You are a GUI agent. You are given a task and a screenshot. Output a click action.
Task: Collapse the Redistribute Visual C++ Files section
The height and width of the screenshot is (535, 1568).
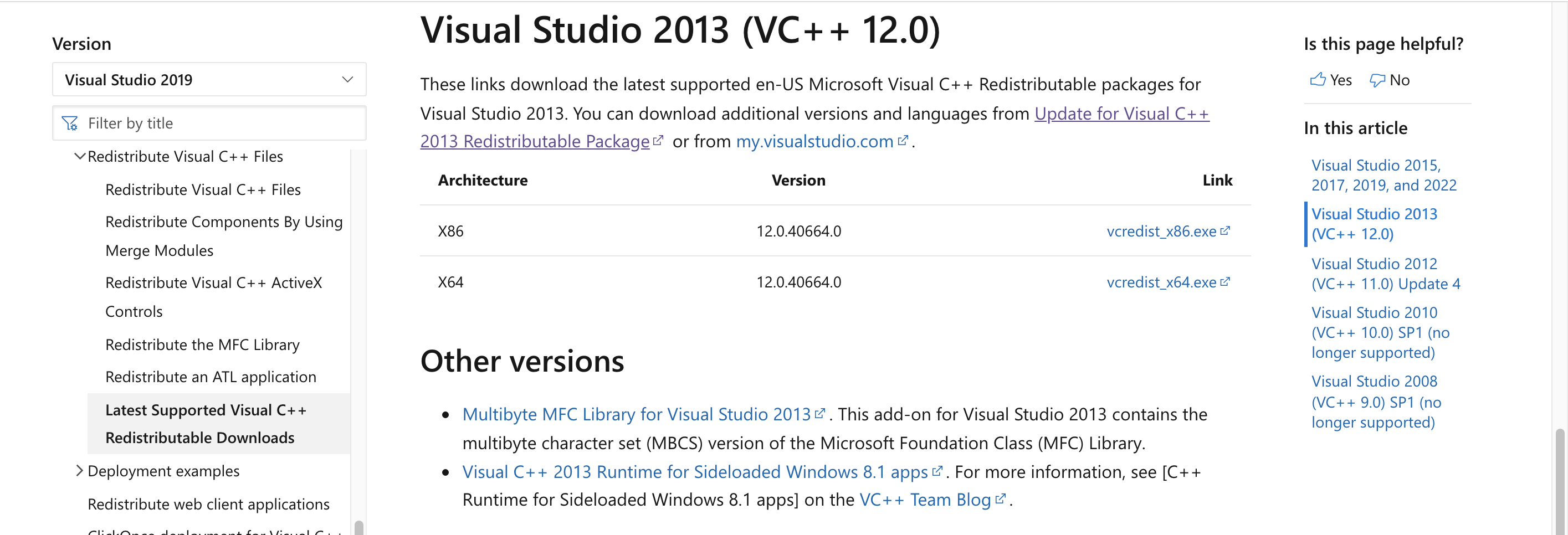click(x=79, y=156)
